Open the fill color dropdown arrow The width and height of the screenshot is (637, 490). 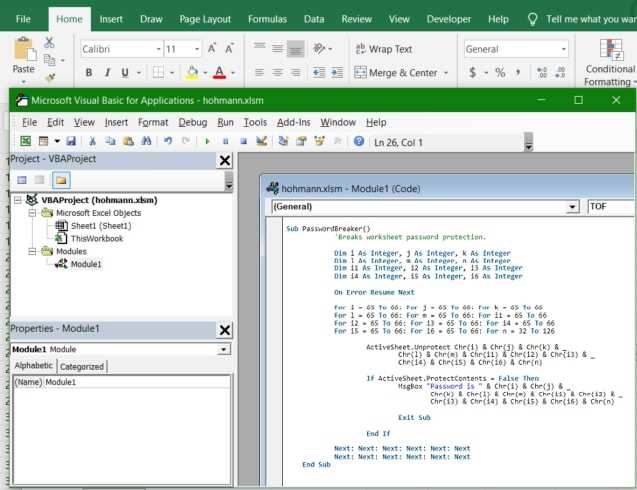click(205, 73)
